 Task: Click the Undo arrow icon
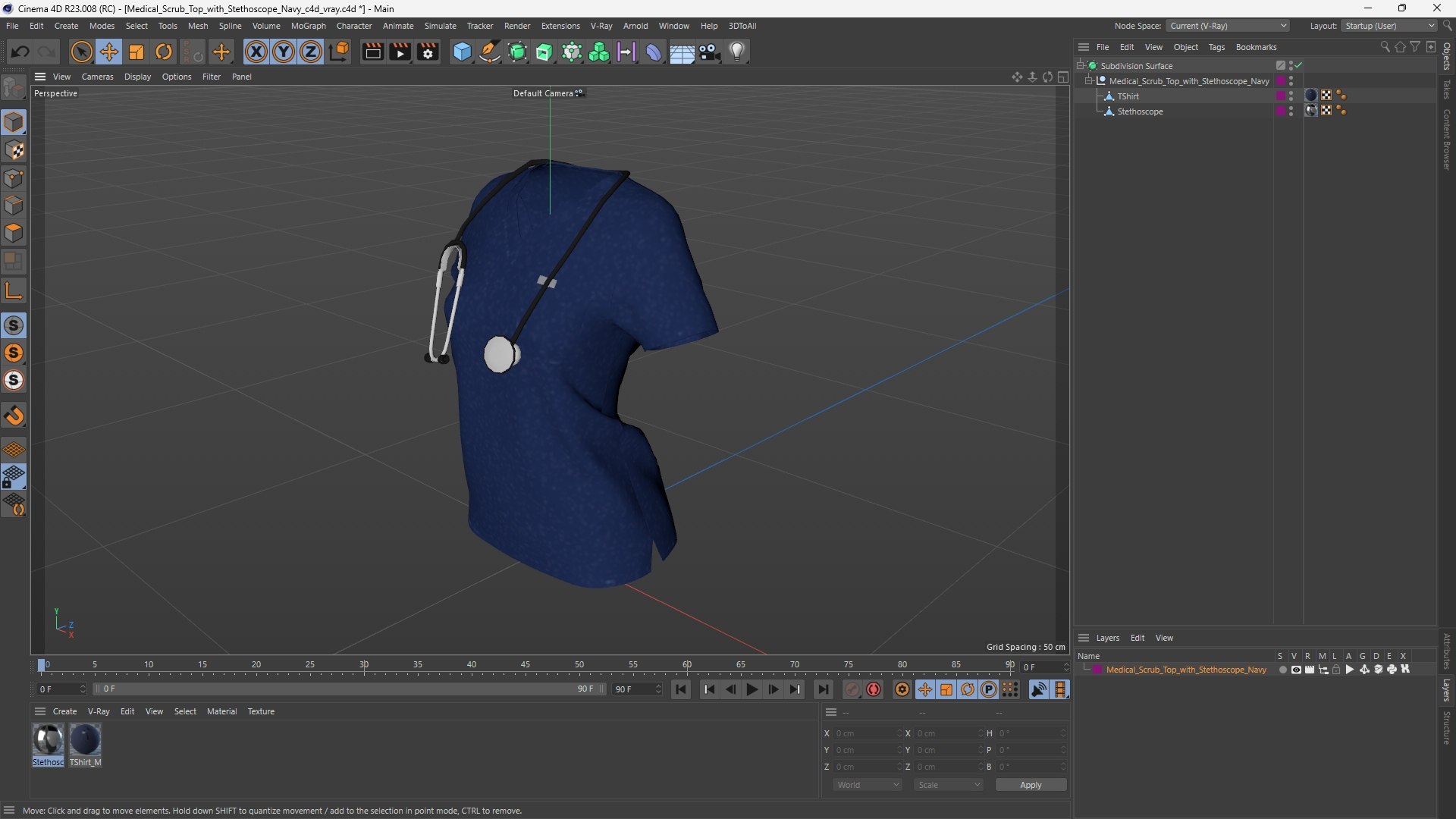[x=20, y=52]
